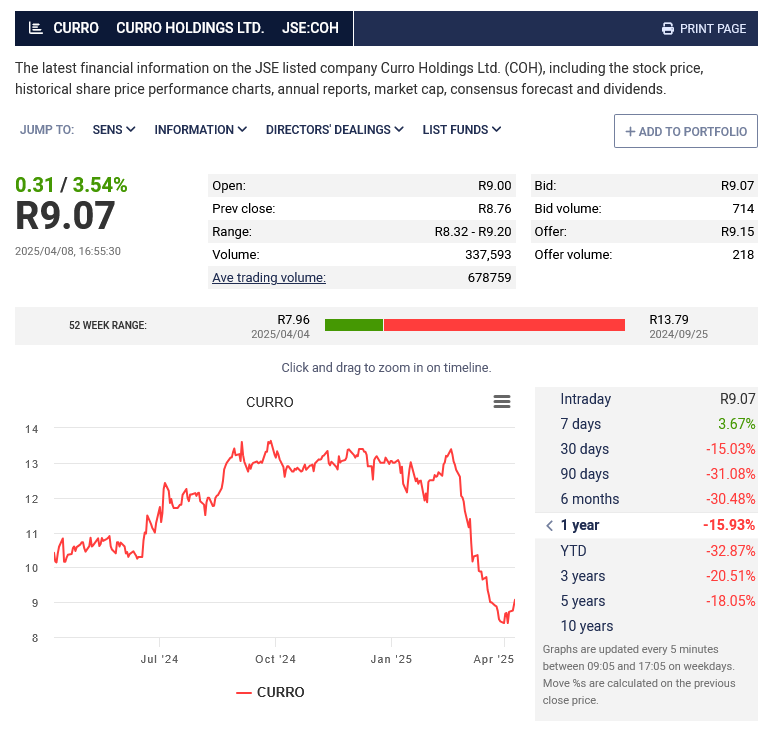Click the plus icon on Add to Portfolio

point(630,132)
